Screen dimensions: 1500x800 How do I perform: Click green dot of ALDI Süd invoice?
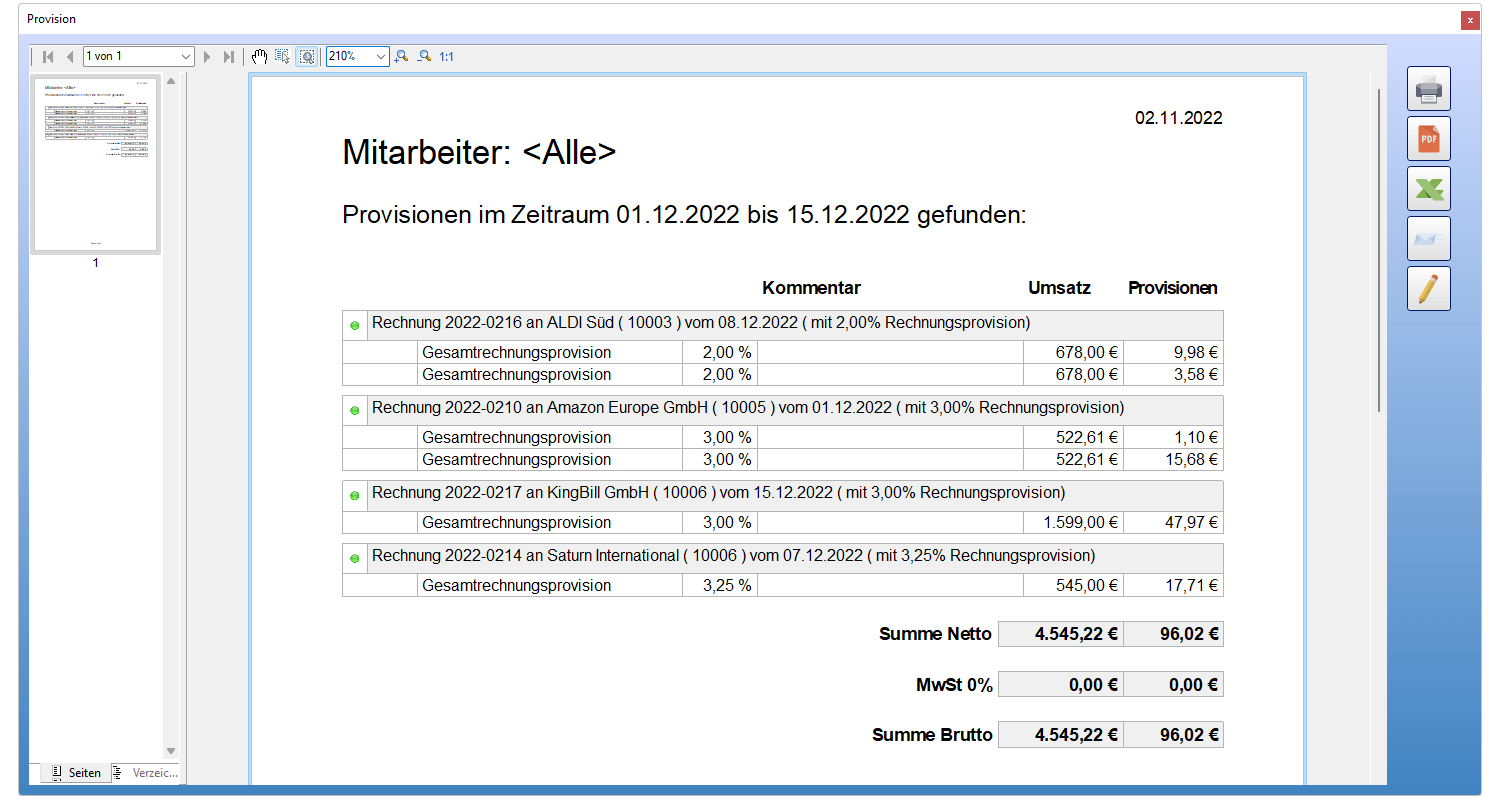point(355,326)
